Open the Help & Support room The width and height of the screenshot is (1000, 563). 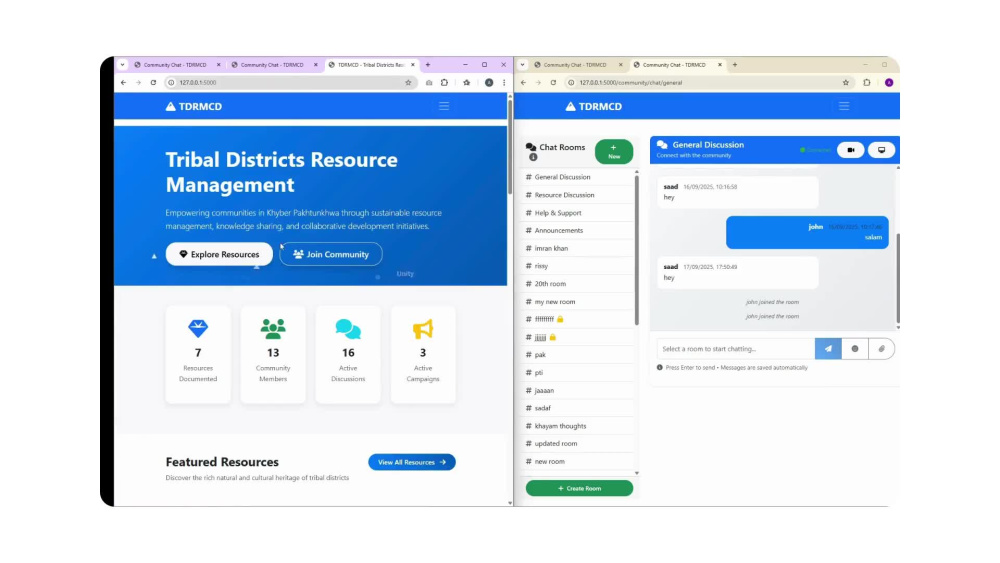578,213
